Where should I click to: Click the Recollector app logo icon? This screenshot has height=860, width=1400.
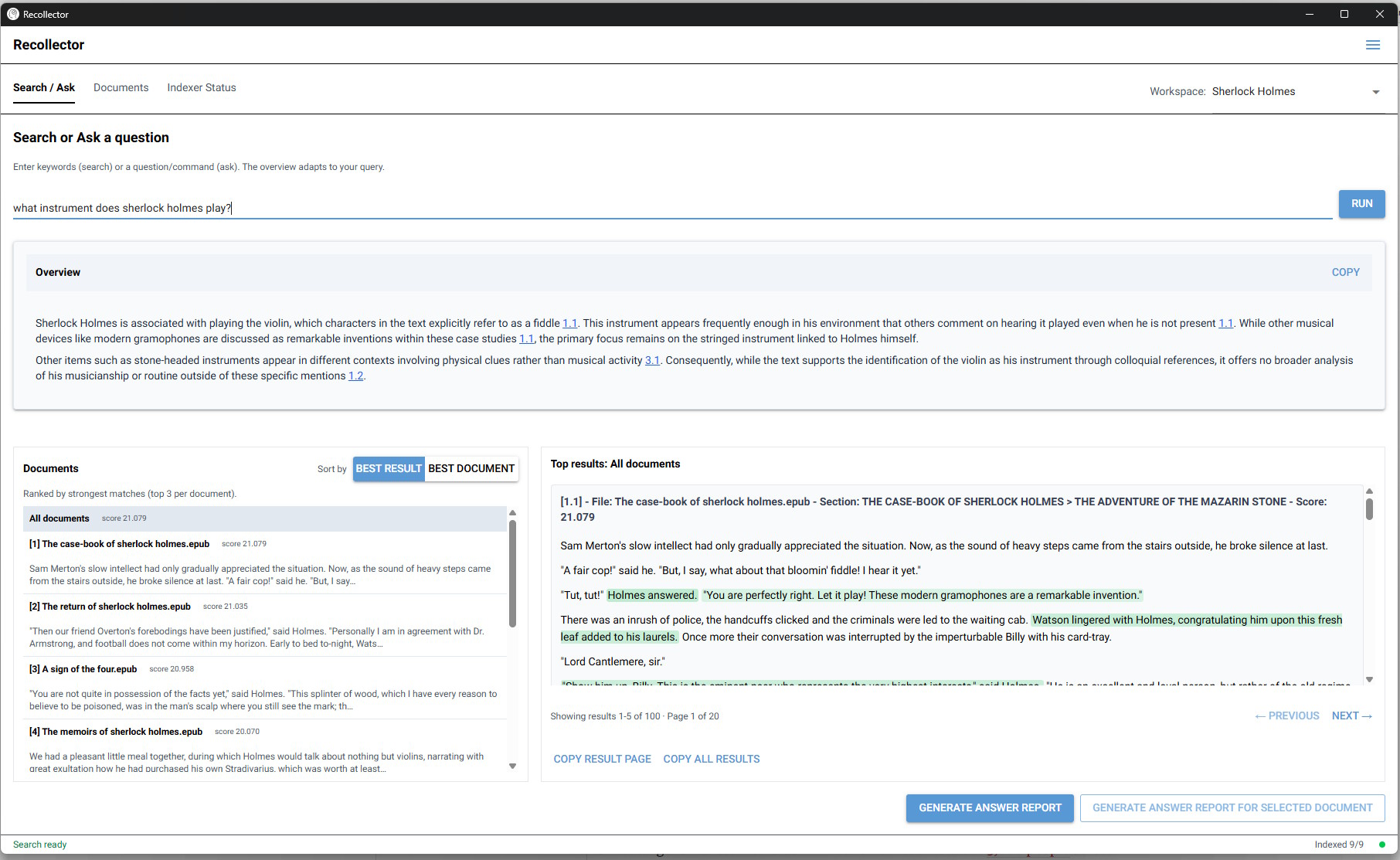point(12,14)
